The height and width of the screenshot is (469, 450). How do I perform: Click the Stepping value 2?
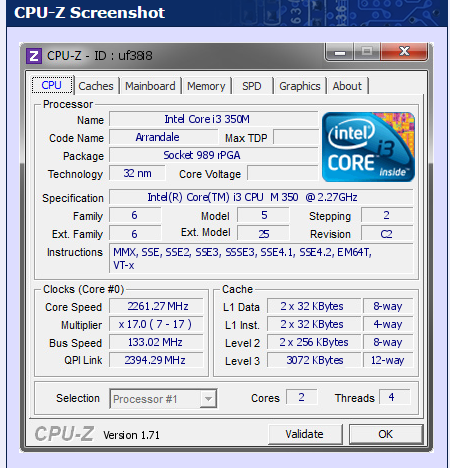tap(387, 215)
